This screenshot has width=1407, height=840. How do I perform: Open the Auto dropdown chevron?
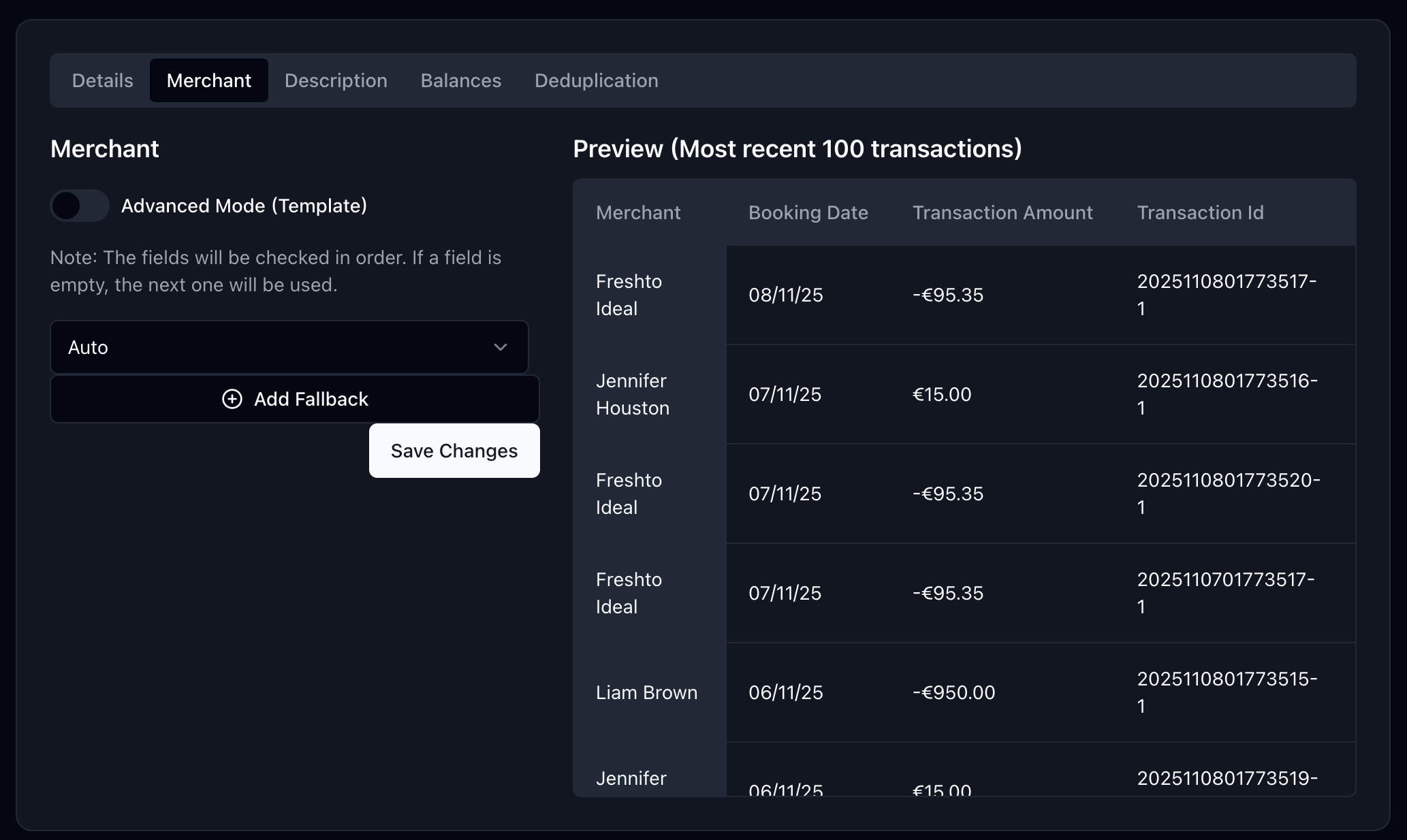pyautogui.click(x=501, y=347)
